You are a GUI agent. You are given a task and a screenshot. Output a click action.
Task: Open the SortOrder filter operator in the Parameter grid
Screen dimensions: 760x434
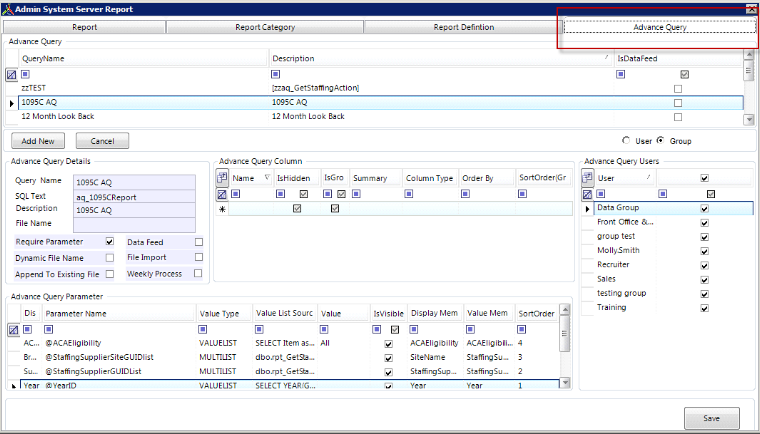522,330
